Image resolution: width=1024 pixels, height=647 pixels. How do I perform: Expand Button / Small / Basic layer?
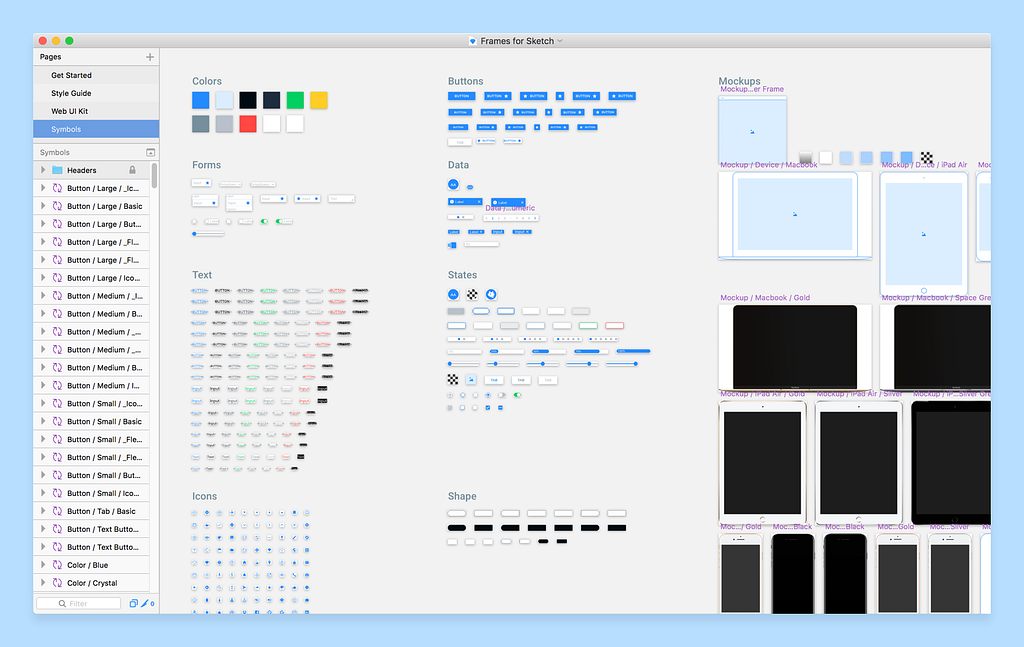coord(42,421)
